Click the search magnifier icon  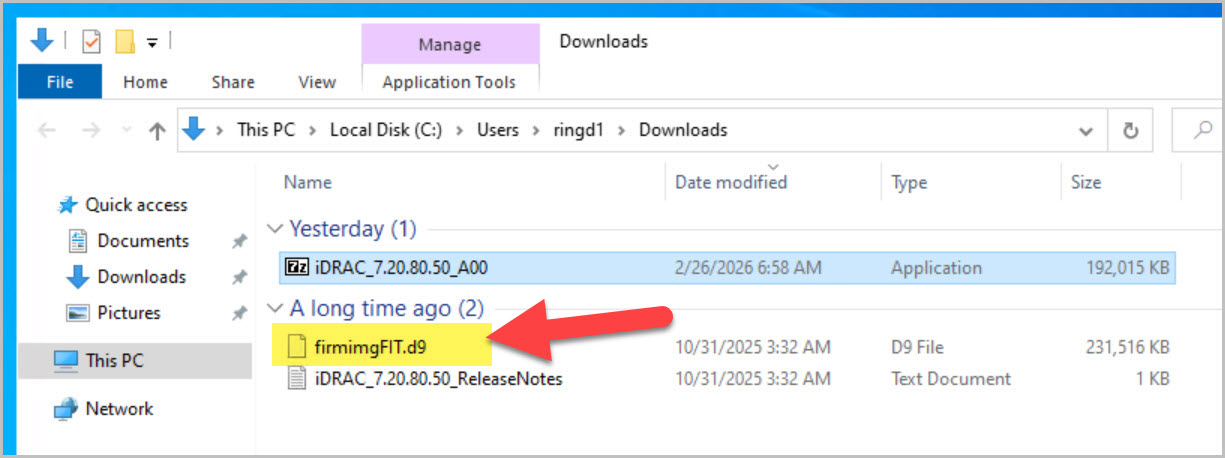coord(1203,130)
